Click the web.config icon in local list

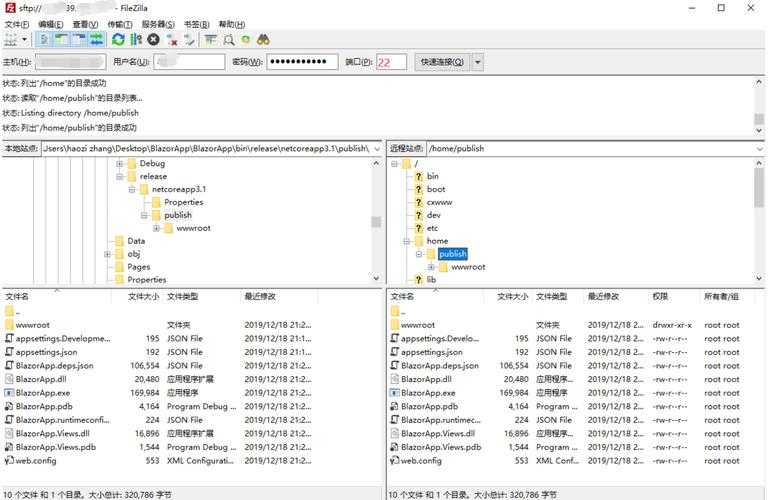(9, 461)
